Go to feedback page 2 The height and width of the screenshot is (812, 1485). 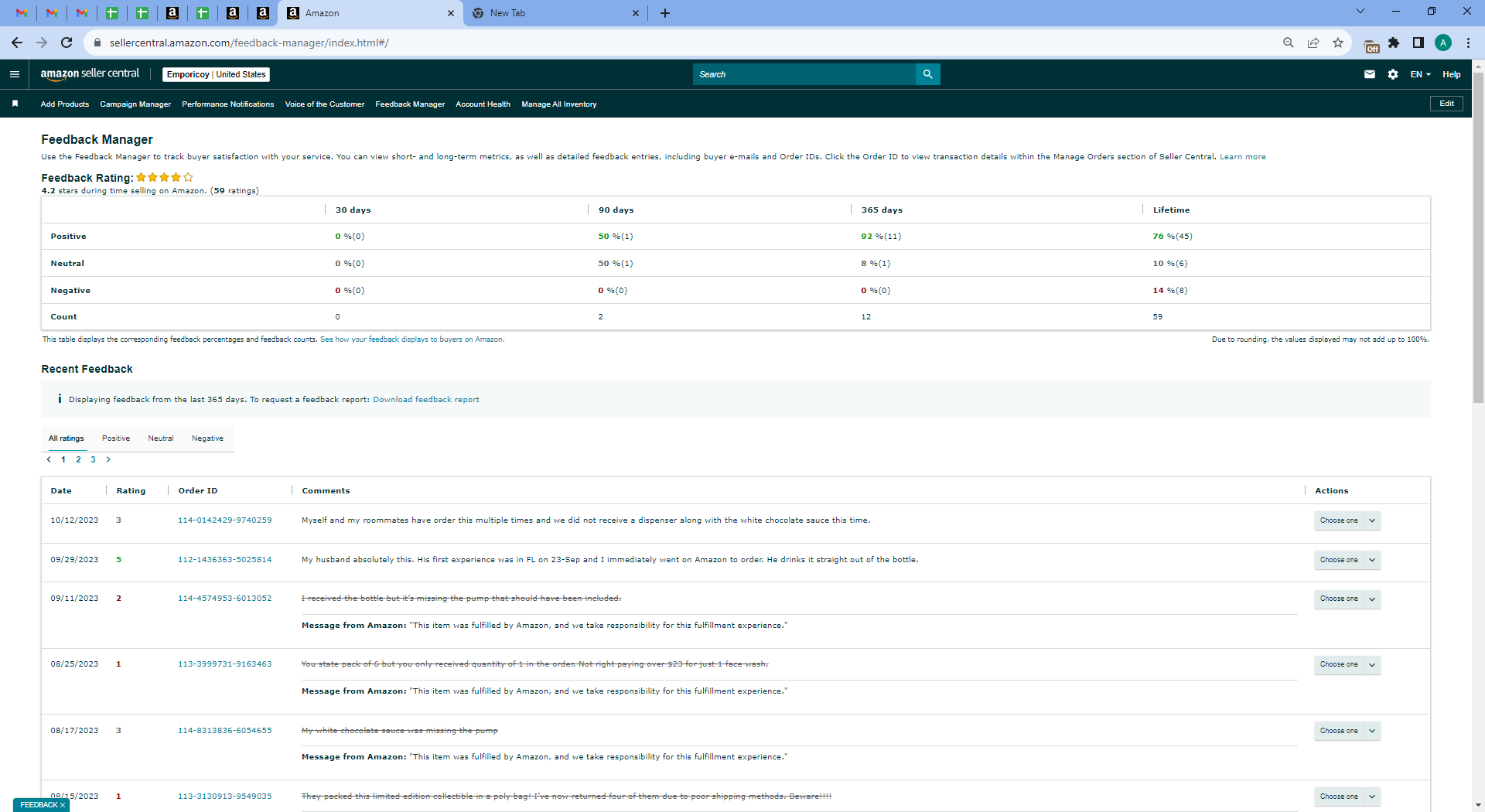tap(78, 459)
